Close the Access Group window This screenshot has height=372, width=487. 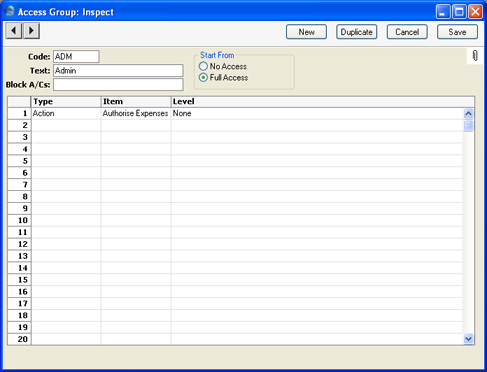tap(475, 12)
